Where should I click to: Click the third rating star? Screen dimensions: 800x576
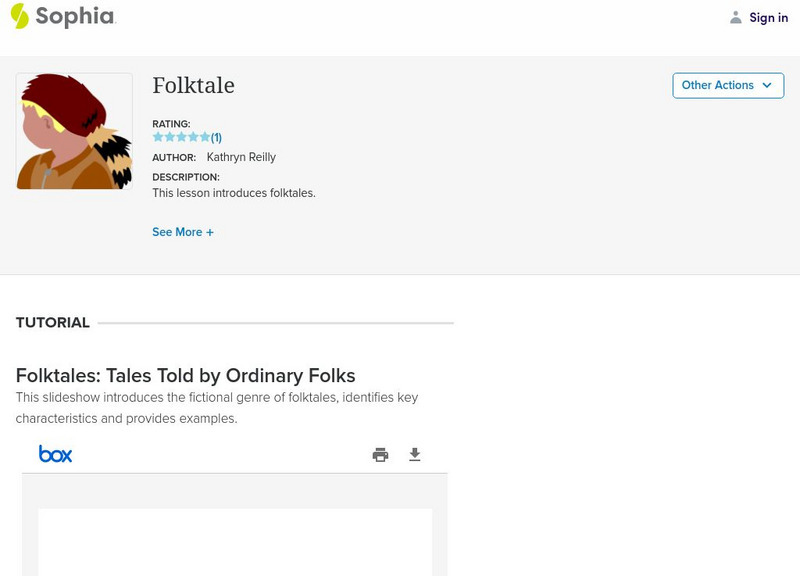click(181, 137)
